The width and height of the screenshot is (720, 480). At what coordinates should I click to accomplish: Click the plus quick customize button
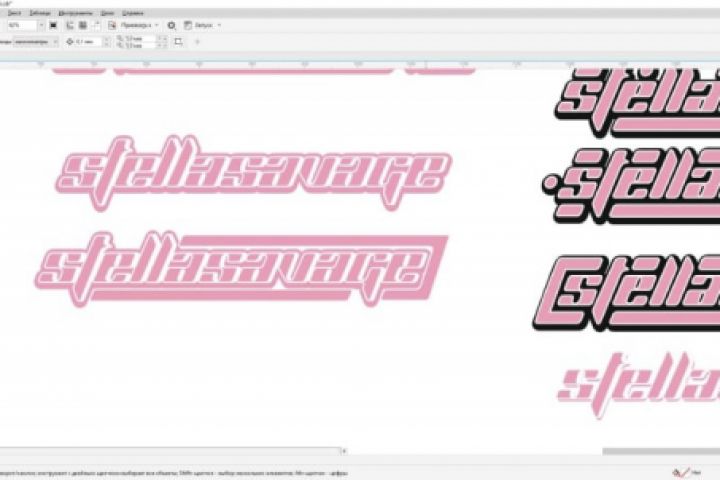(x=198, y=42)
